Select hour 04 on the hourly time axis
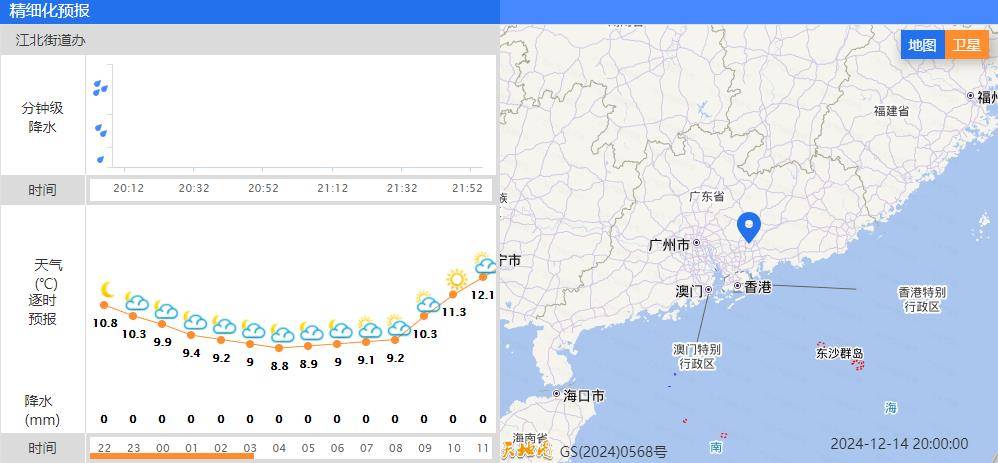The width and height of the screenshot is (998, 463). pos(279,448)
